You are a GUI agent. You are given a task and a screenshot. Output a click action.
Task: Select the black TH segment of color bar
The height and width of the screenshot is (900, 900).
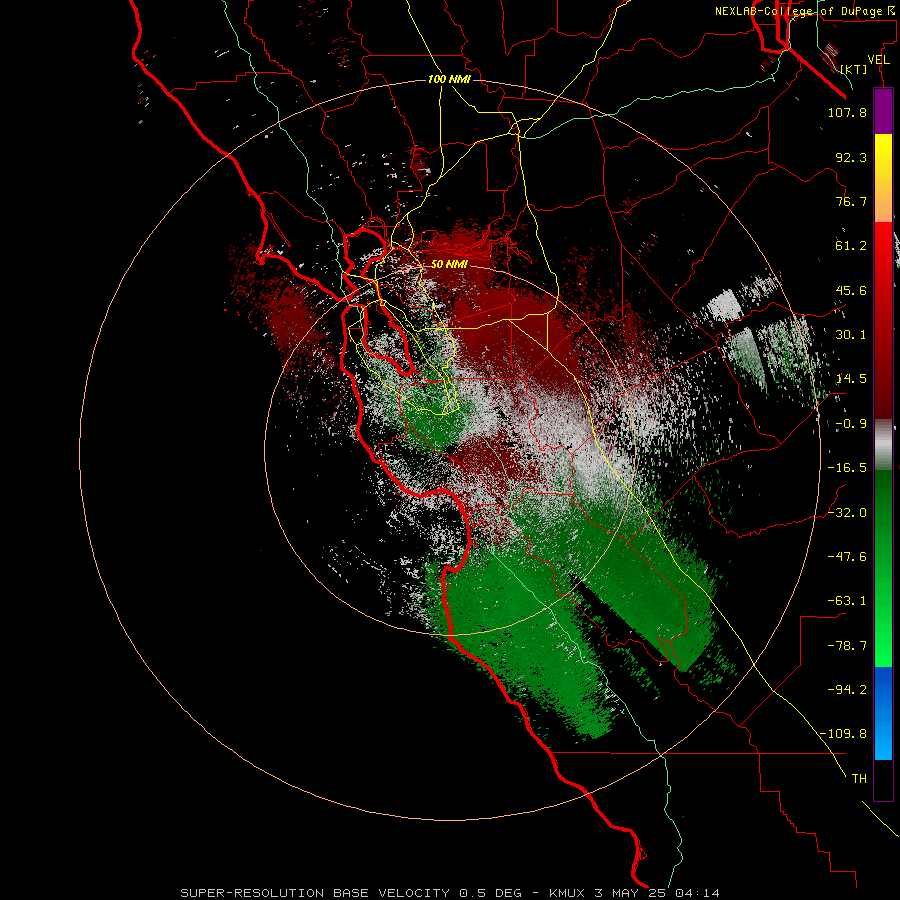click(x=883, y=779)
